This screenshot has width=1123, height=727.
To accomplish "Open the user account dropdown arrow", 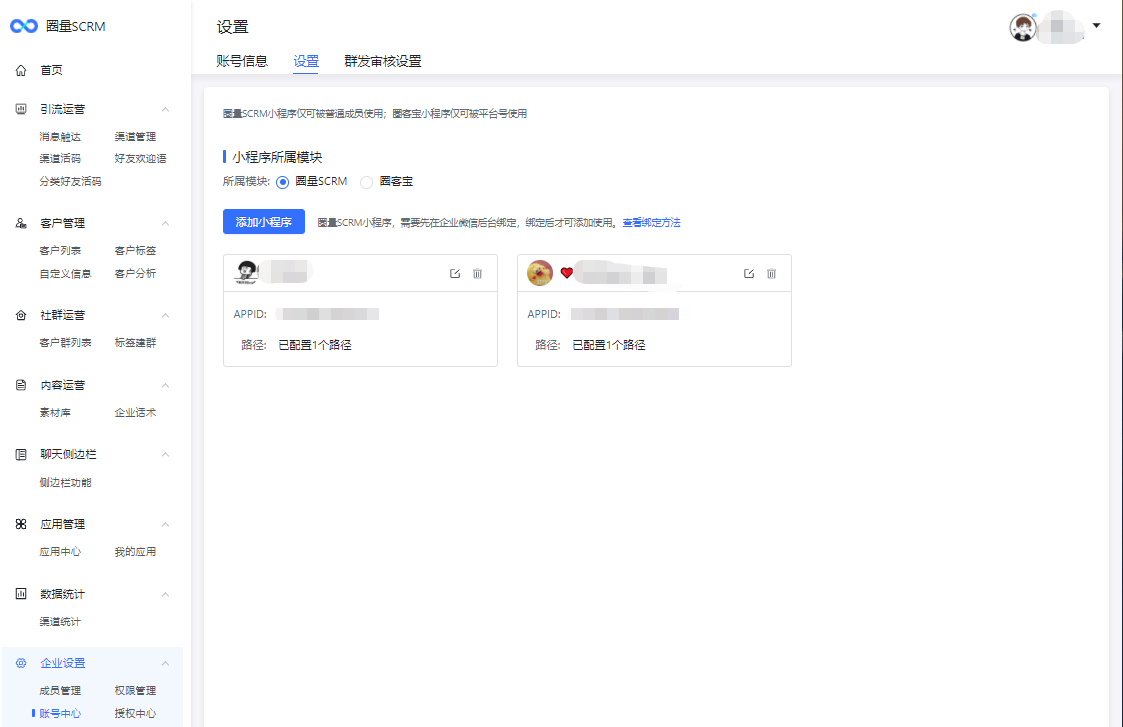I will pyautogui.click(x=1097, y=26).
